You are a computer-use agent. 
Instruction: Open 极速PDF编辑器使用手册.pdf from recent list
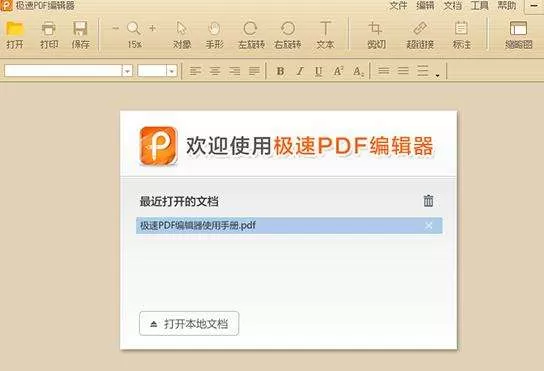click(x=289, y=226)
